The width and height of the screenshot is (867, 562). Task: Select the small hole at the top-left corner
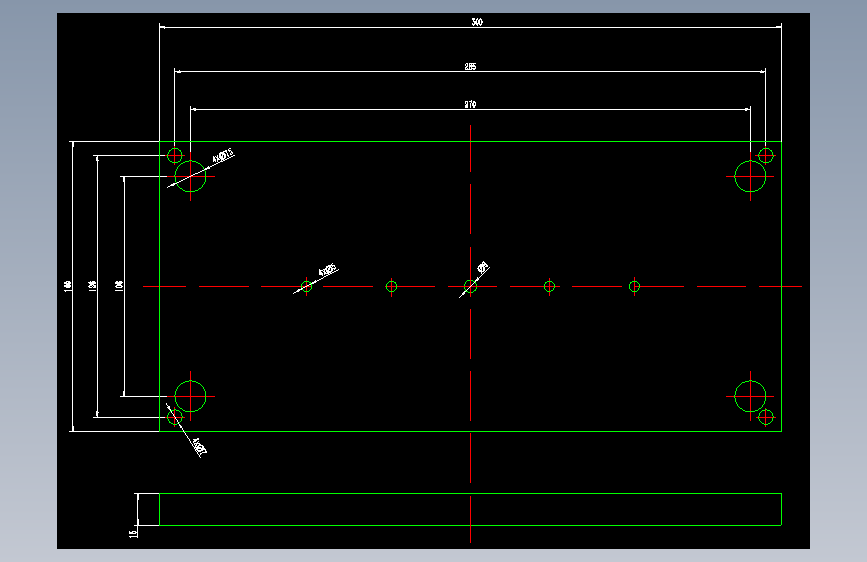click(x=175, y=155)
